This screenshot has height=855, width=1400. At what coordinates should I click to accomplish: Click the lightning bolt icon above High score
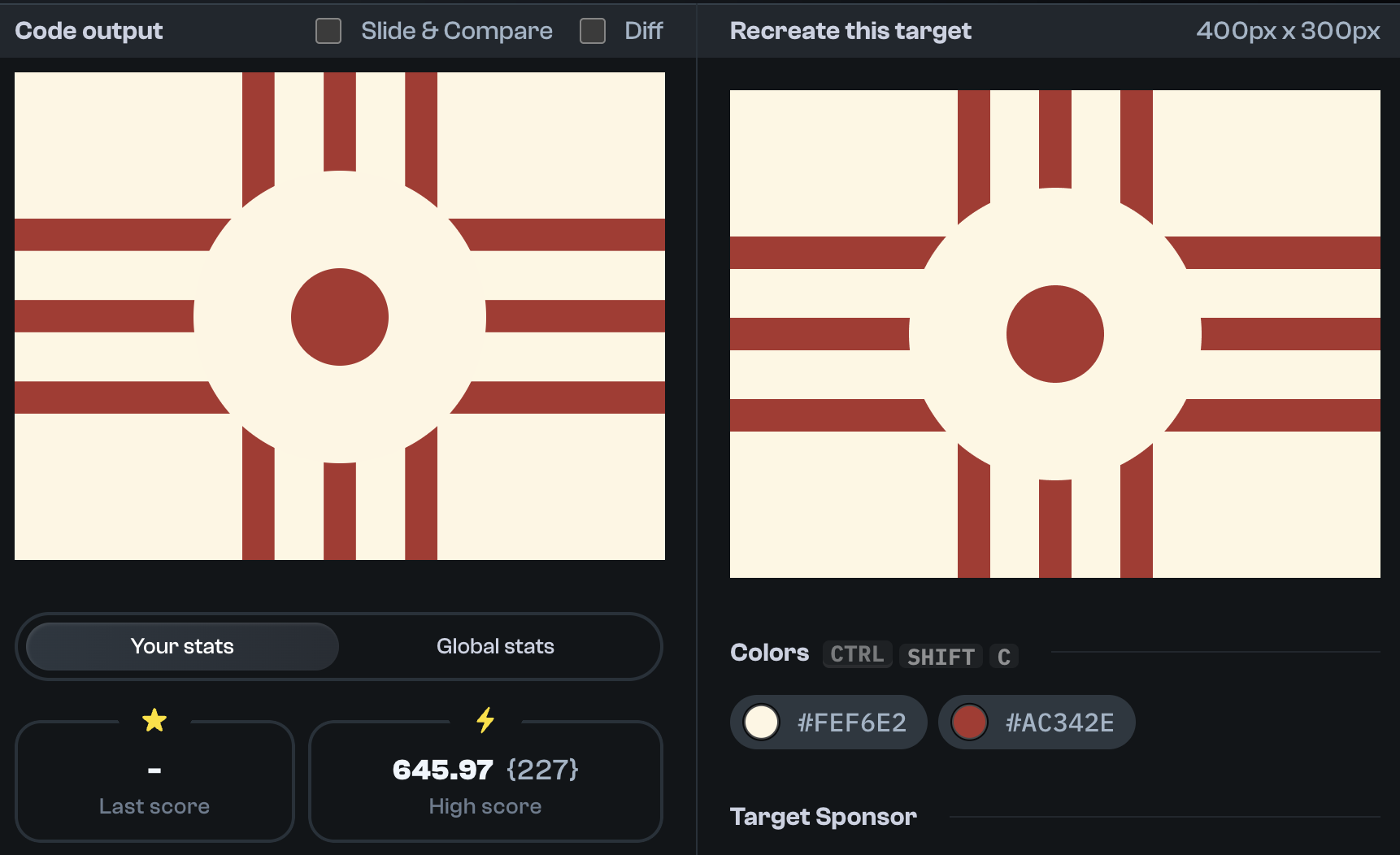pos(485,720)
